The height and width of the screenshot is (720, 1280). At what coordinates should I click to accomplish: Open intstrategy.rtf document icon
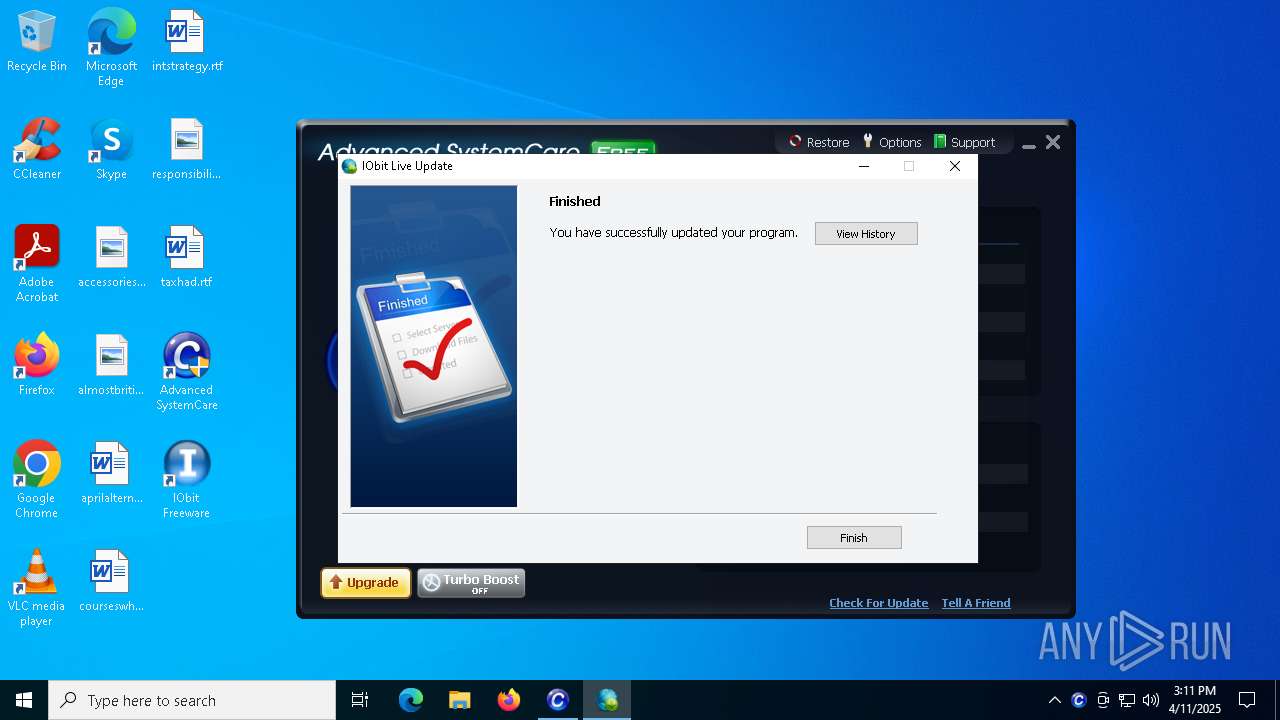pyautogui.click(x=187, y=41)
